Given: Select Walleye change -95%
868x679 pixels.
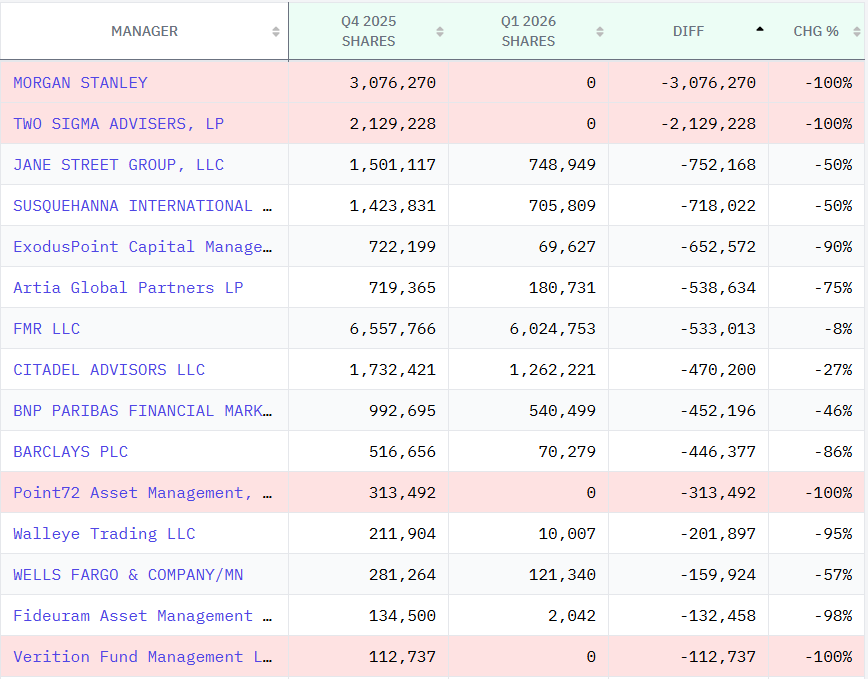Looking at the screenshot, I should click(833, 533).
